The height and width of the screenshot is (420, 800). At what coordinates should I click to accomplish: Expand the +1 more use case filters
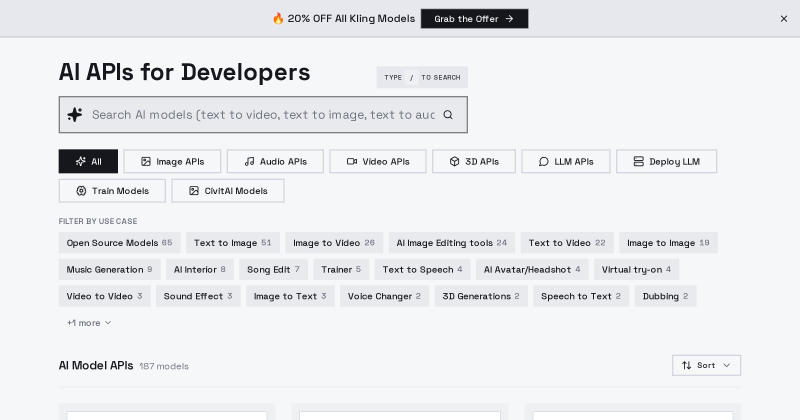89,323
